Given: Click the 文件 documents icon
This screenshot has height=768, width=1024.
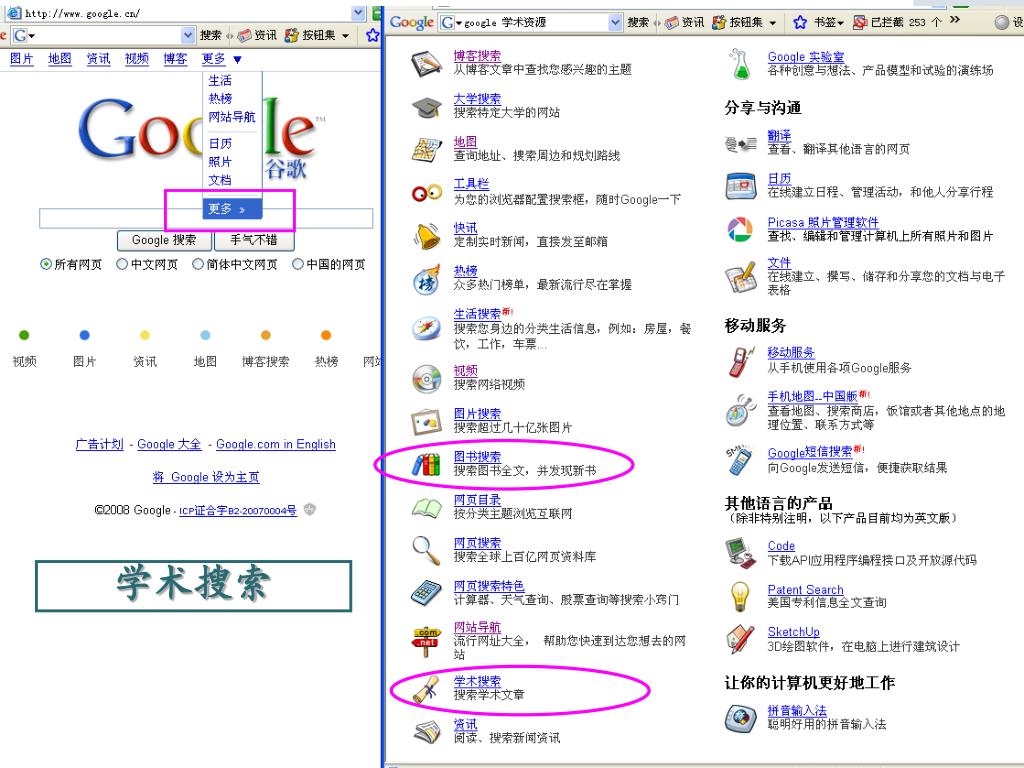Looking at the screenshot, I should pos(741,278).
